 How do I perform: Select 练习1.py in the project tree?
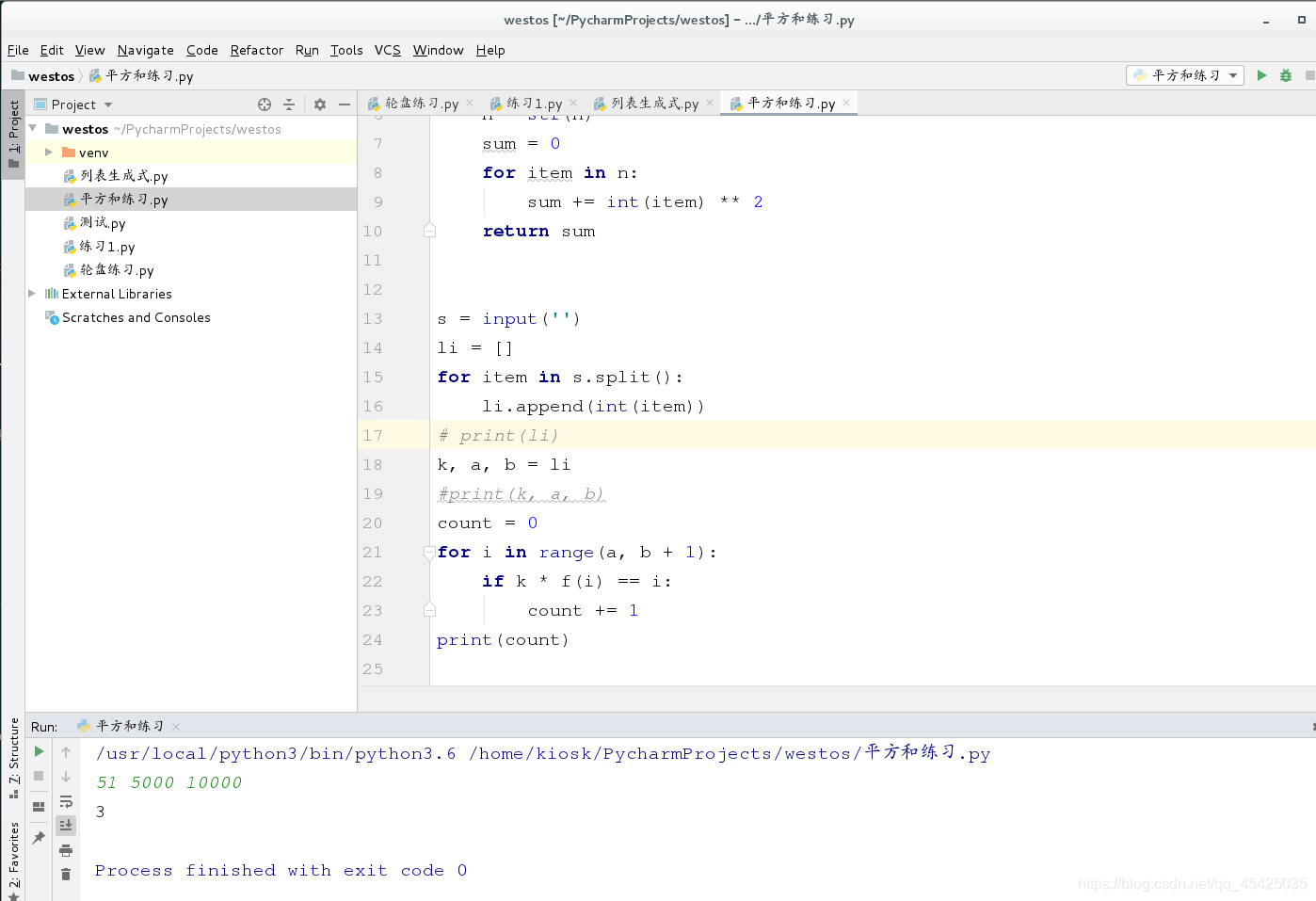(107, 247)
